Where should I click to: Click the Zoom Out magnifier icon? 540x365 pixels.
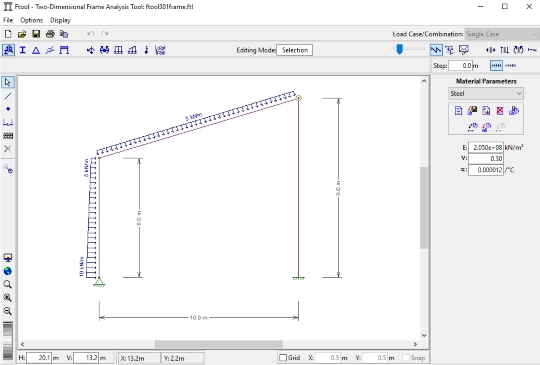tap(8, 311)
